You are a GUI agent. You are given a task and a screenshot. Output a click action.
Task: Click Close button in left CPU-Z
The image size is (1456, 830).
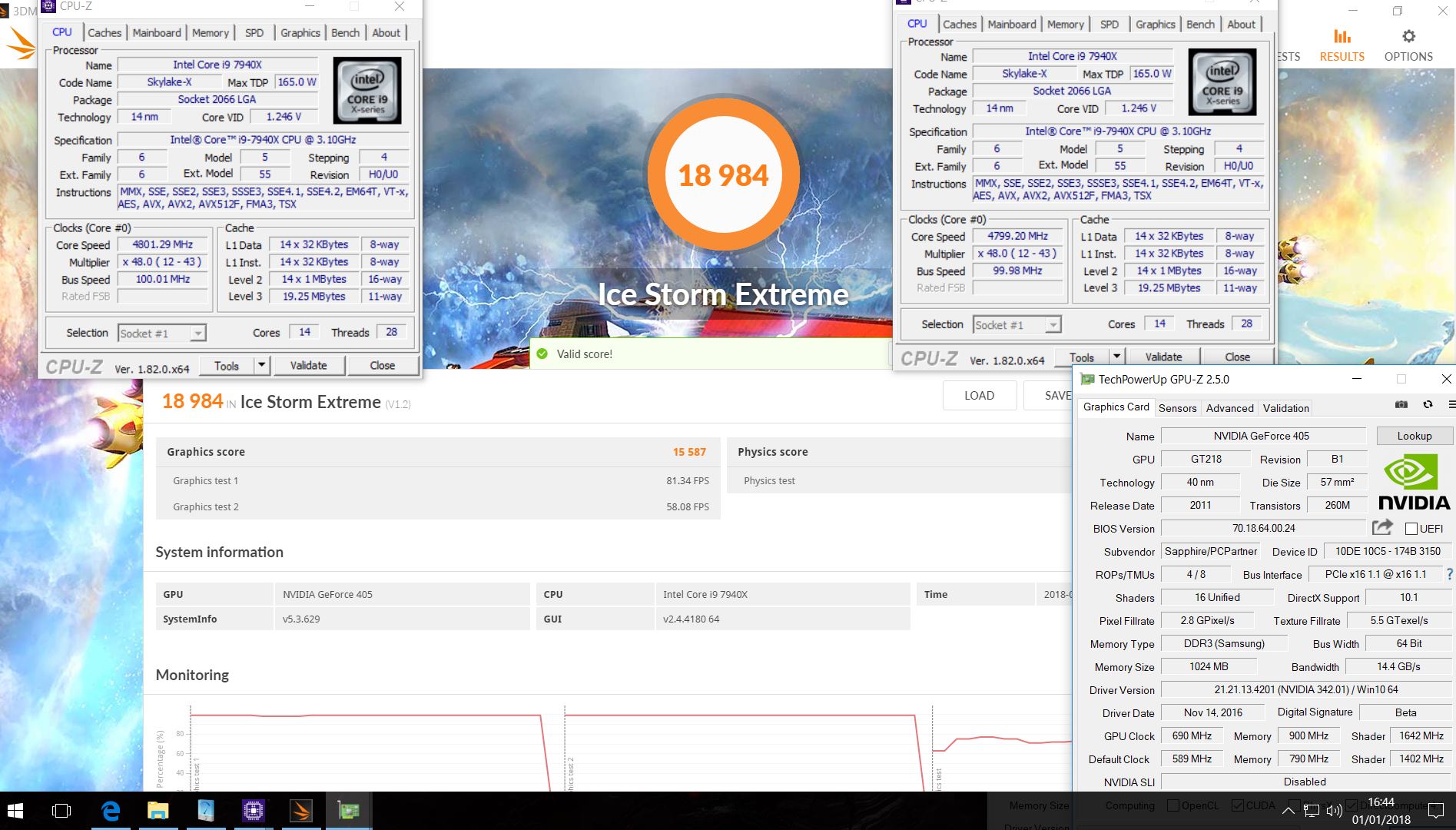click(383, 365)
